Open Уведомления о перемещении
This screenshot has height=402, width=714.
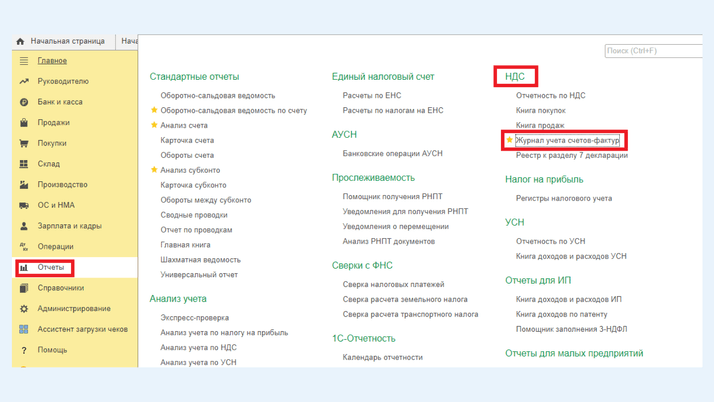click(x=396, y=227)
